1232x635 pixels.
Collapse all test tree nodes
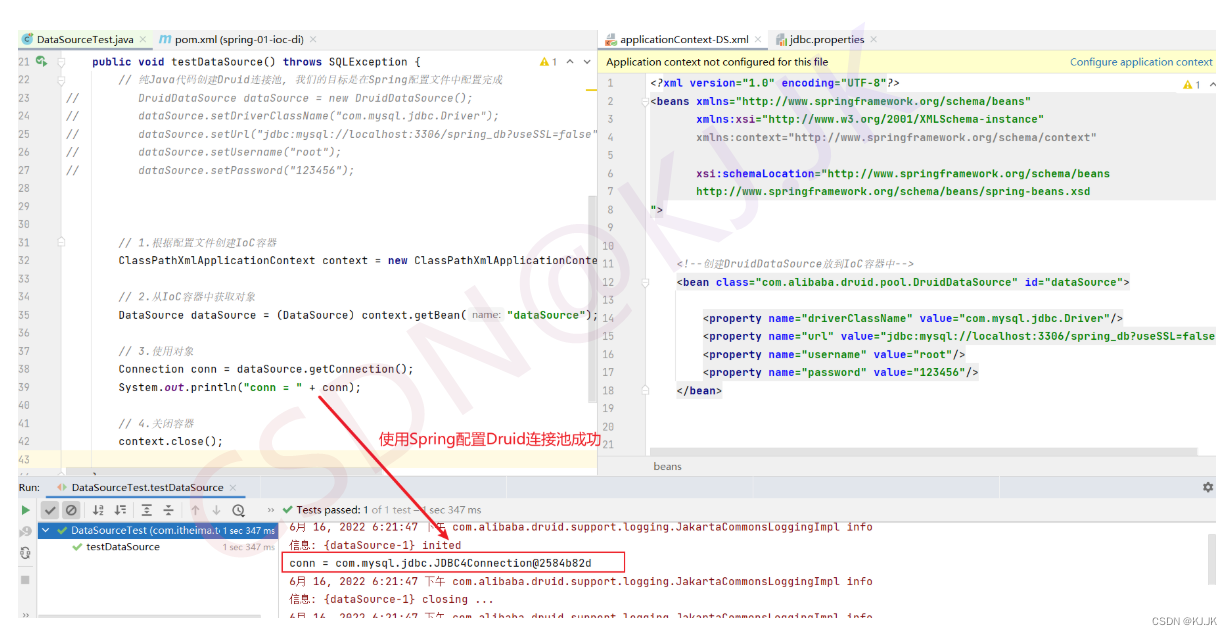pyautogui.click(x=168, y=510)
